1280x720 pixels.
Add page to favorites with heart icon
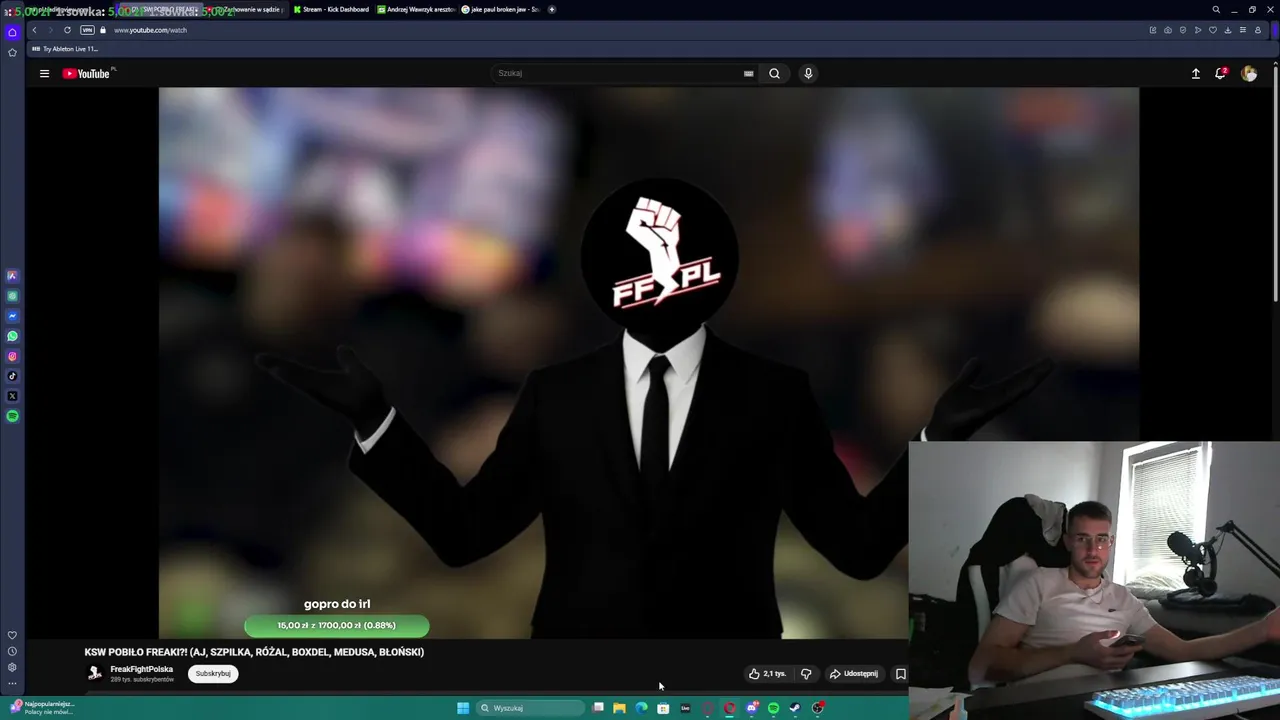pyautogui.click(x=1213, y=30)
